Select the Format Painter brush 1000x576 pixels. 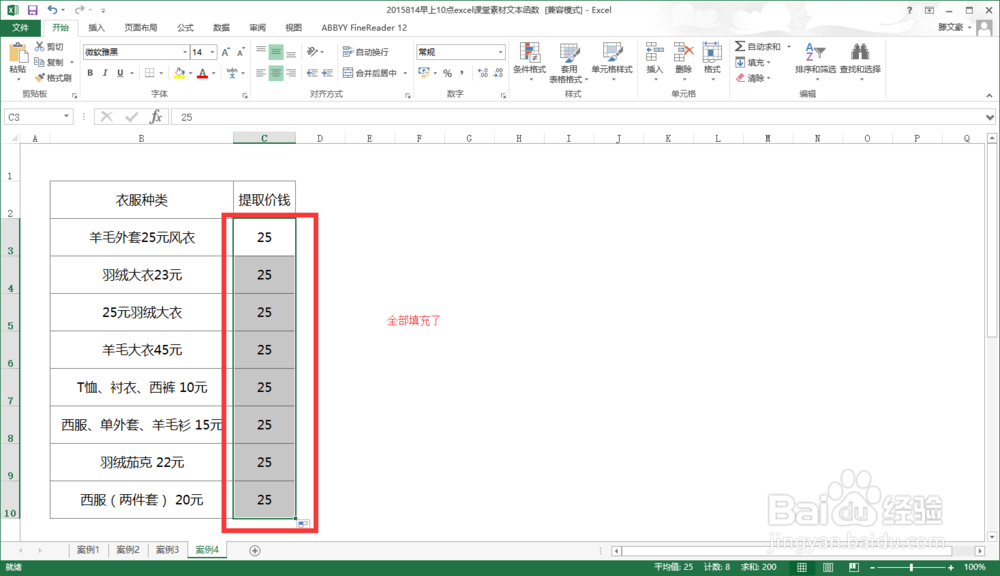pyautogui.click(x=40, y=77)
